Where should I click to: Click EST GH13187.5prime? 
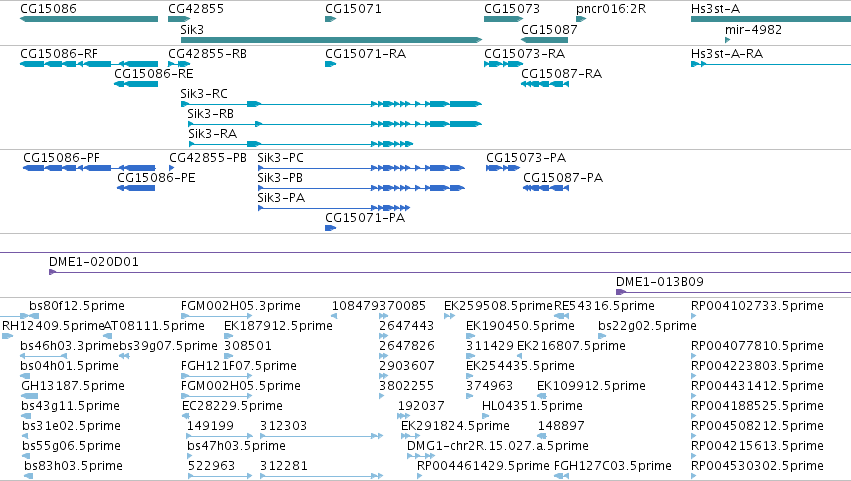click(73, 387)
